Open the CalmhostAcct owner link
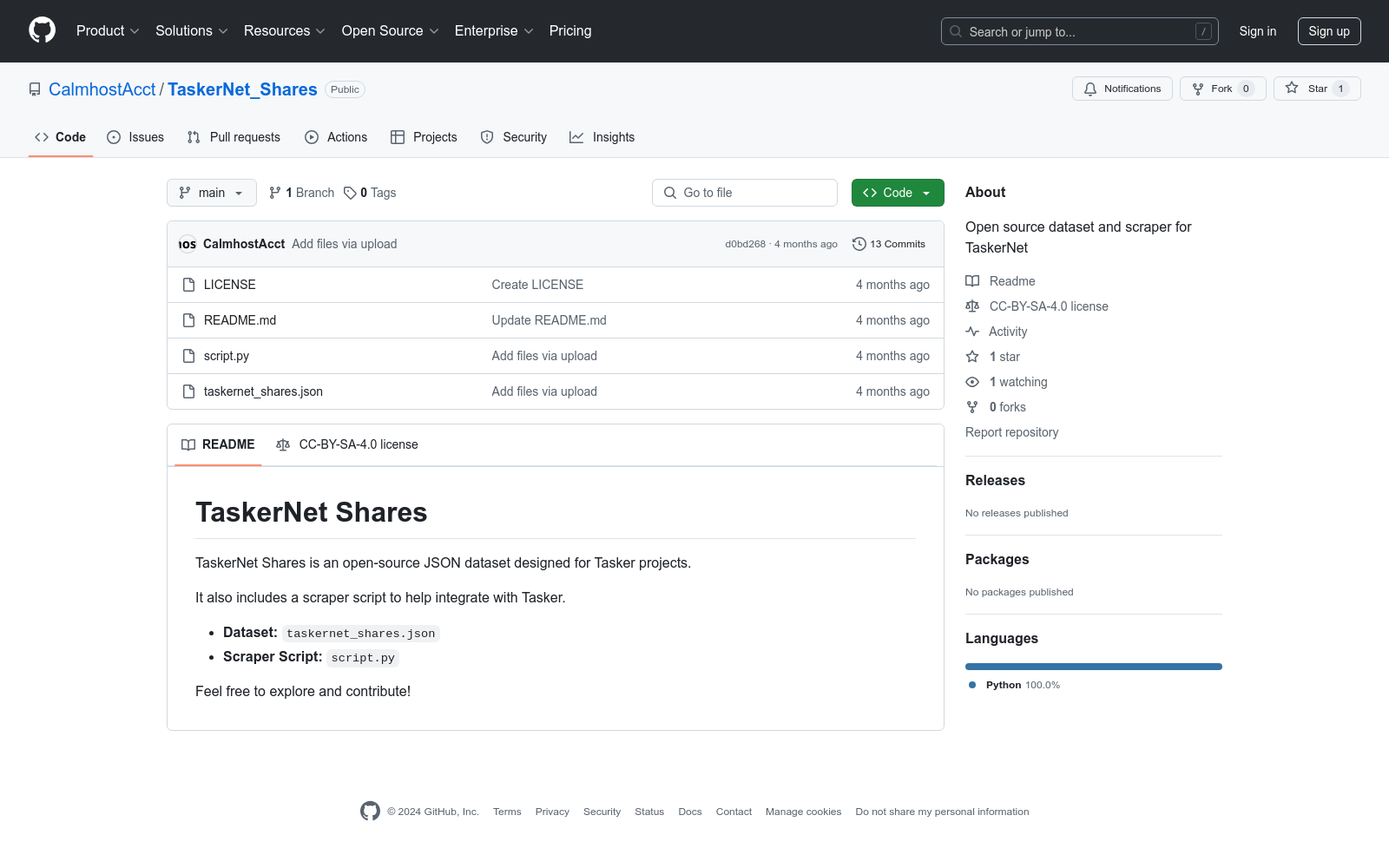The height and width of the screenshot is (868, 1389). pyautogui.click(x=102, y=89)
